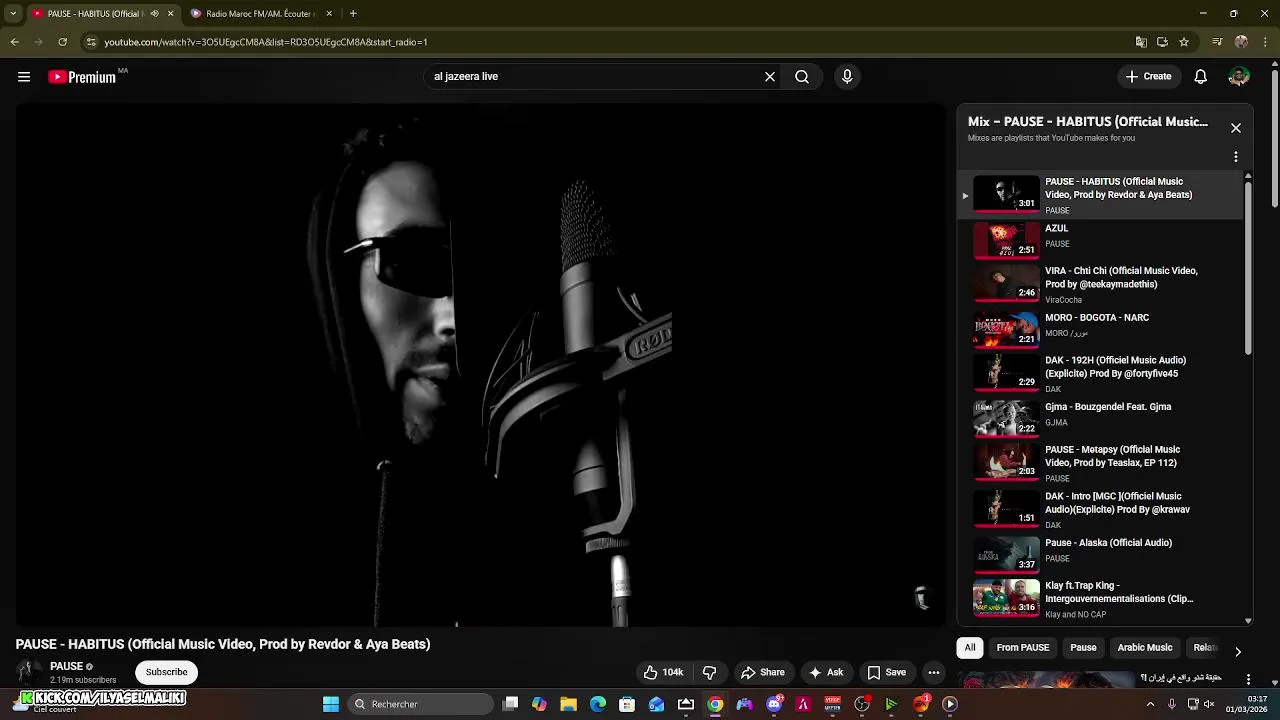The height and width of the screenshot is (720, 1280).
Task: Open Microsoft Edge from the taskbar
Action: coord(598,704)
